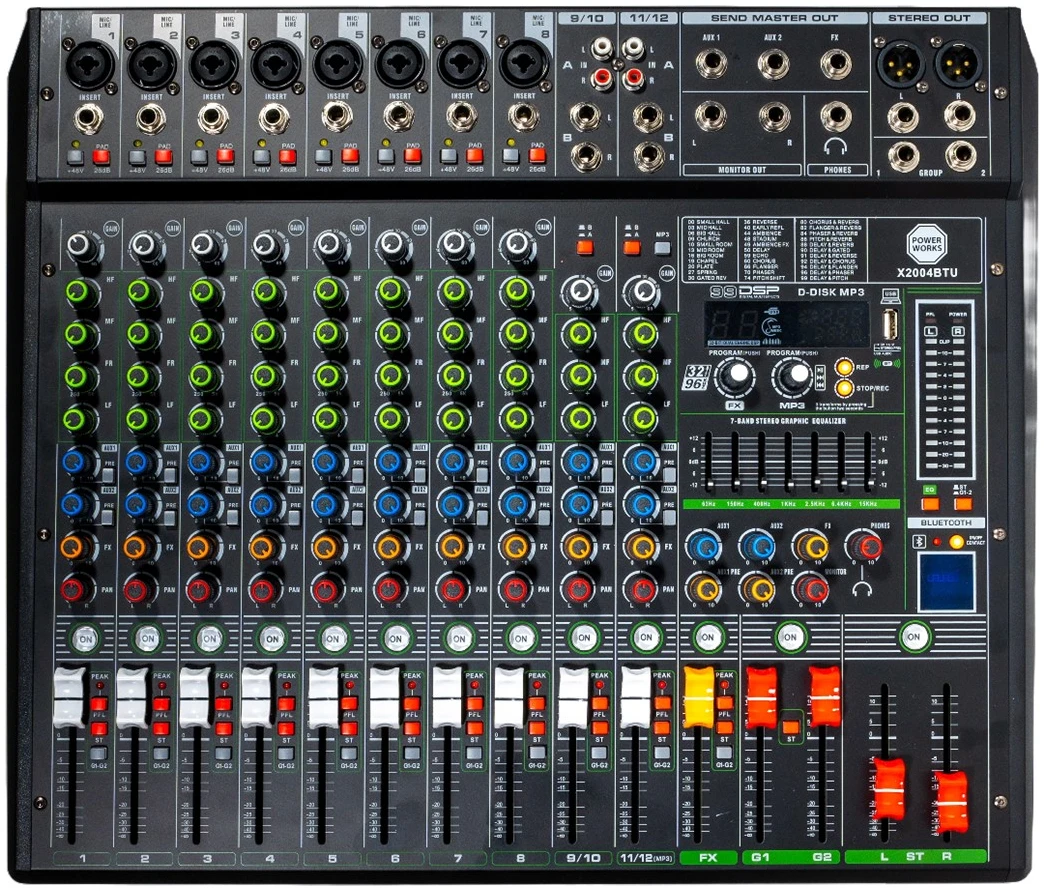Push the MP3 PROGRAM knob
Image resolution: width=1044 pixels, height=891 pixels.
click(792, 376)
